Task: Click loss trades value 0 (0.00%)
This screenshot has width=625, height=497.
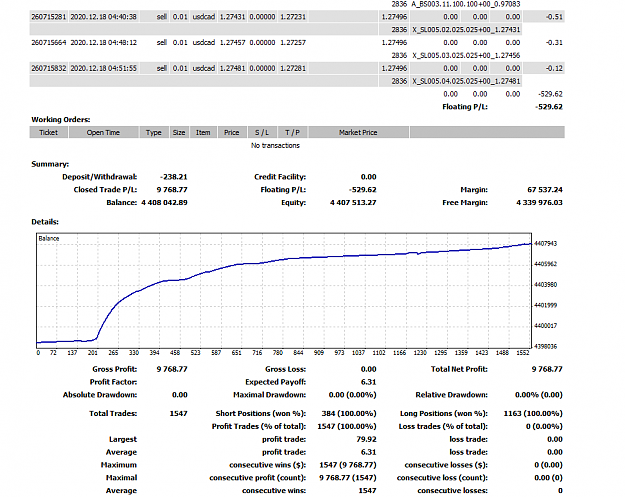Action: (544, 426)
